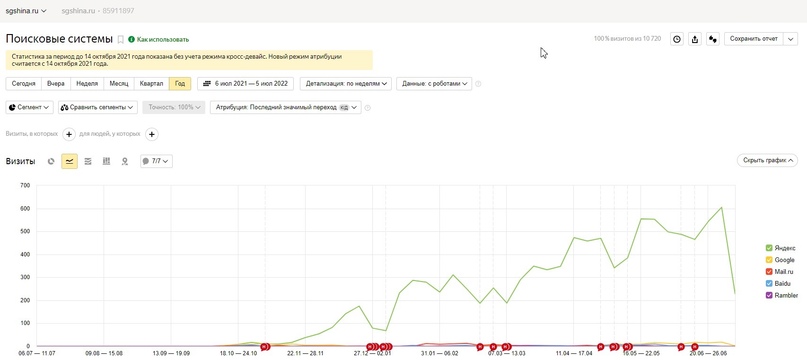
Task: Select the line chart view
Action: [69, 161]
